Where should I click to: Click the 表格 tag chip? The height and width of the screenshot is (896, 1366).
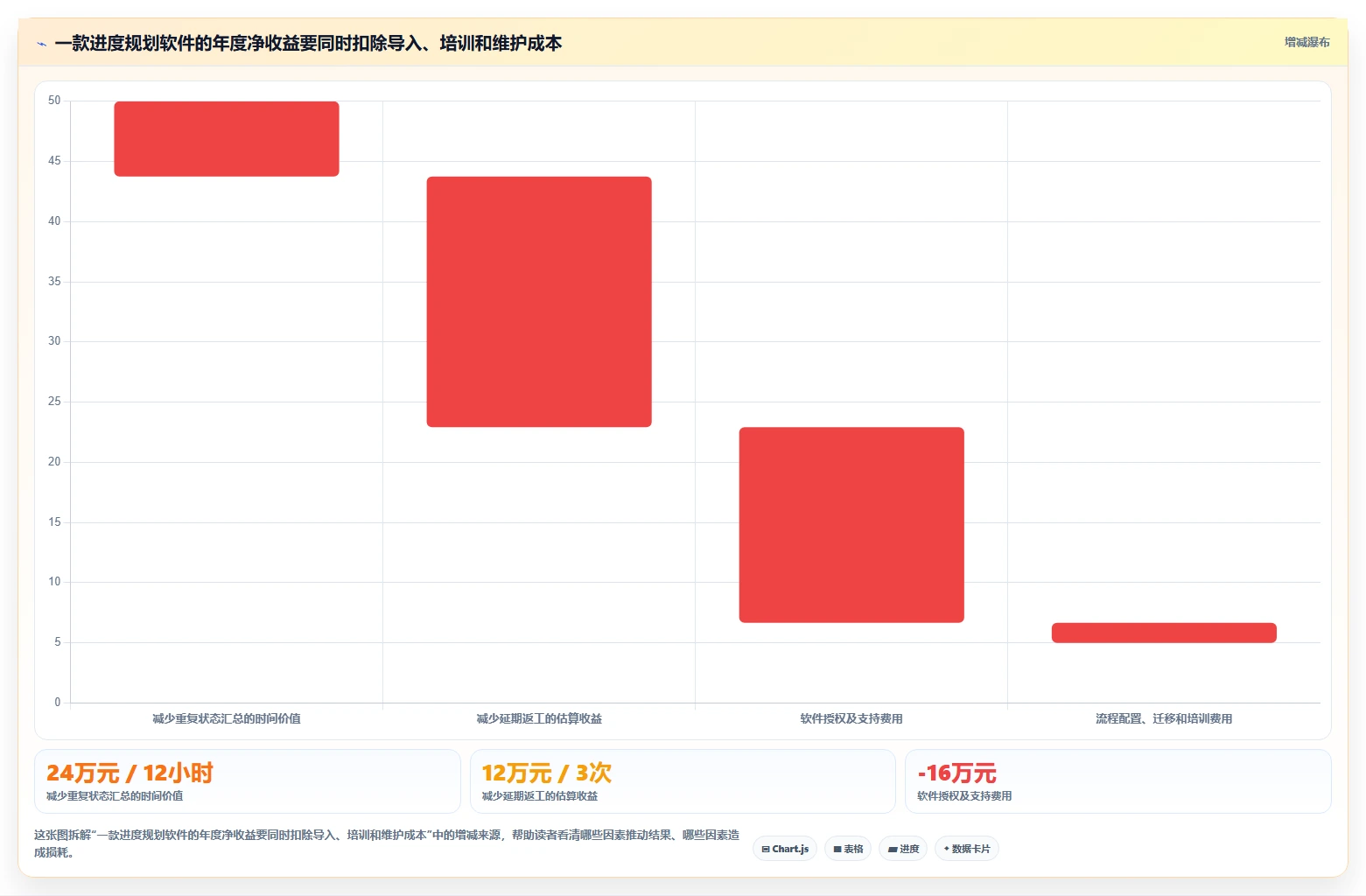click(848, 849)
